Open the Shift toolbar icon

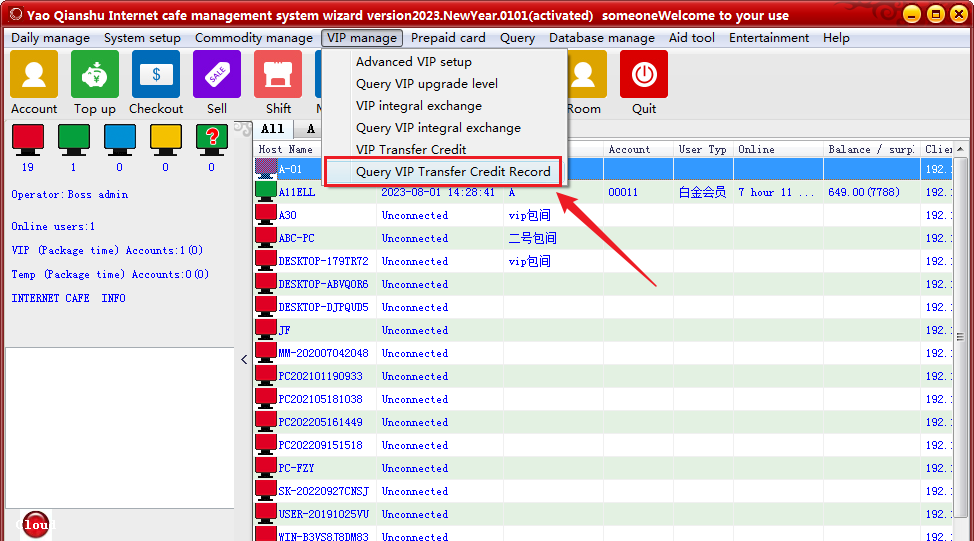click(278, 75)
